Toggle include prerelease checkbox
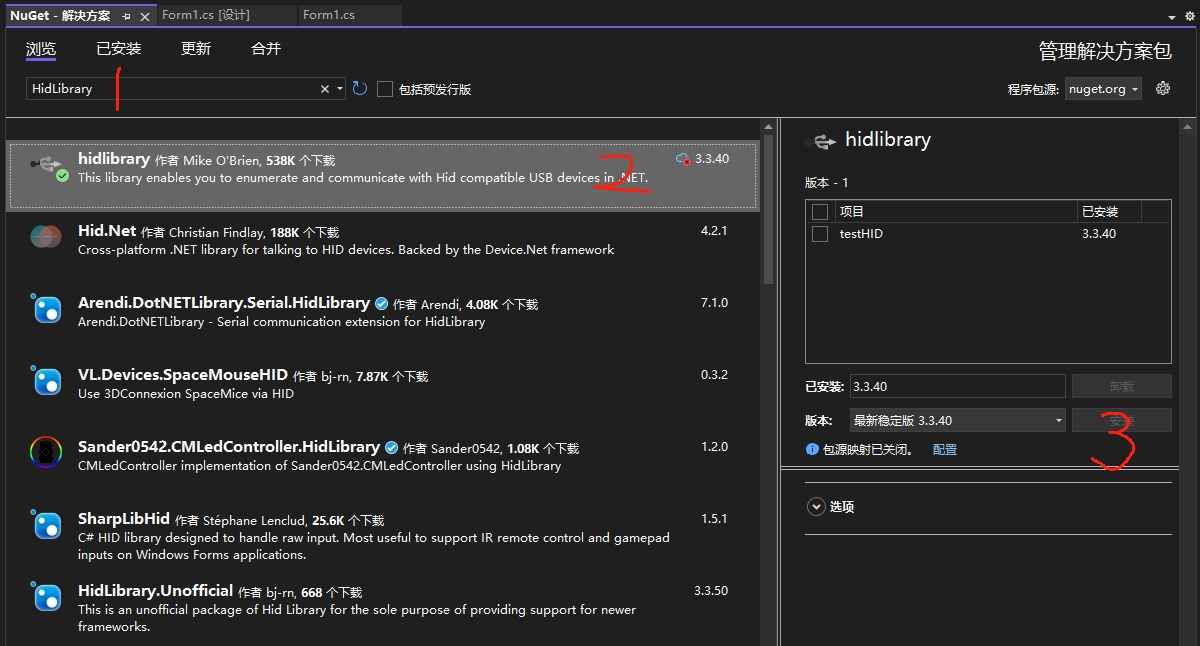This screenshot has height=646, width=1200. pos(385,89)
